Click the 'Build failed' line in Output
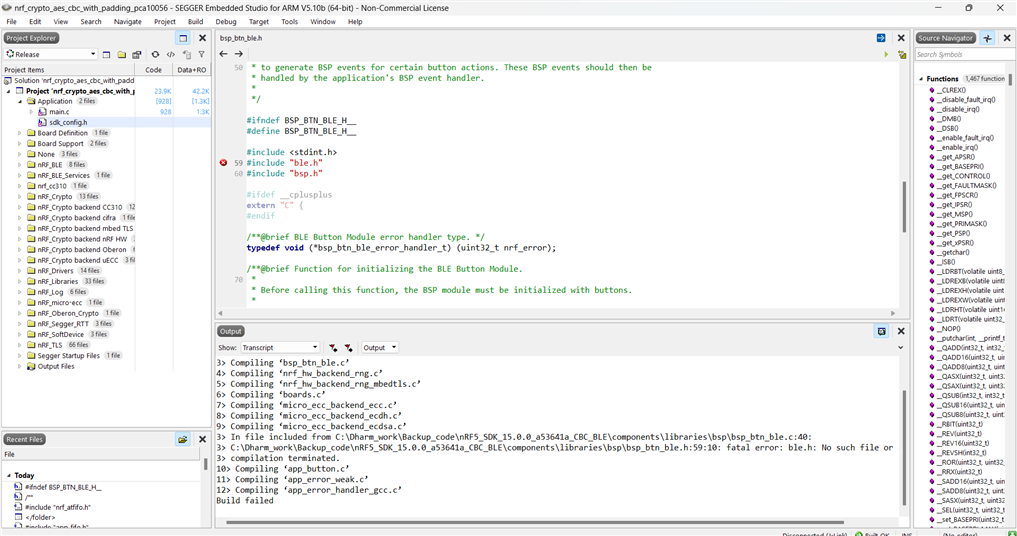 (245, 501)
